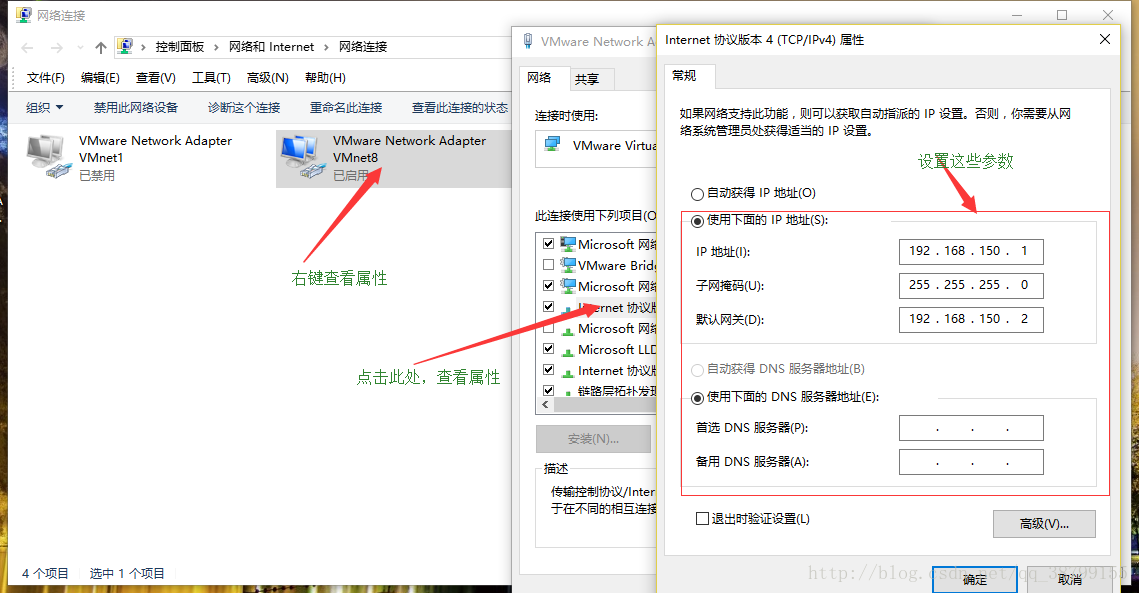Enable 退出时验证设置 checkbox
Screen dimensions: 1139x593
pyautogui.click(x=702, y=519)
